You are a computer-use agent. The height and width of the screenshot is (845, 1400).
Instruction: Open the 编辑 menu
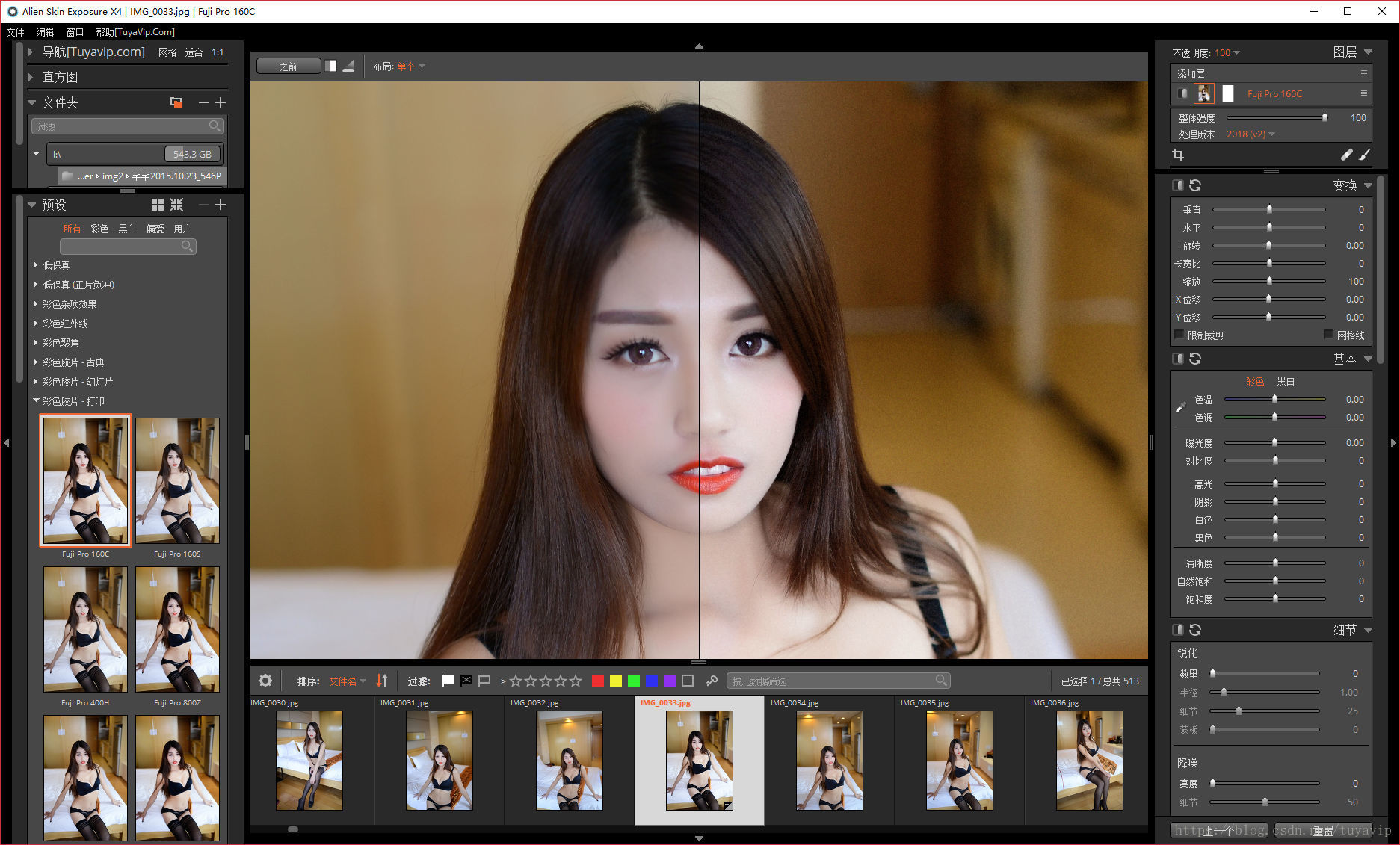[45, 32]
